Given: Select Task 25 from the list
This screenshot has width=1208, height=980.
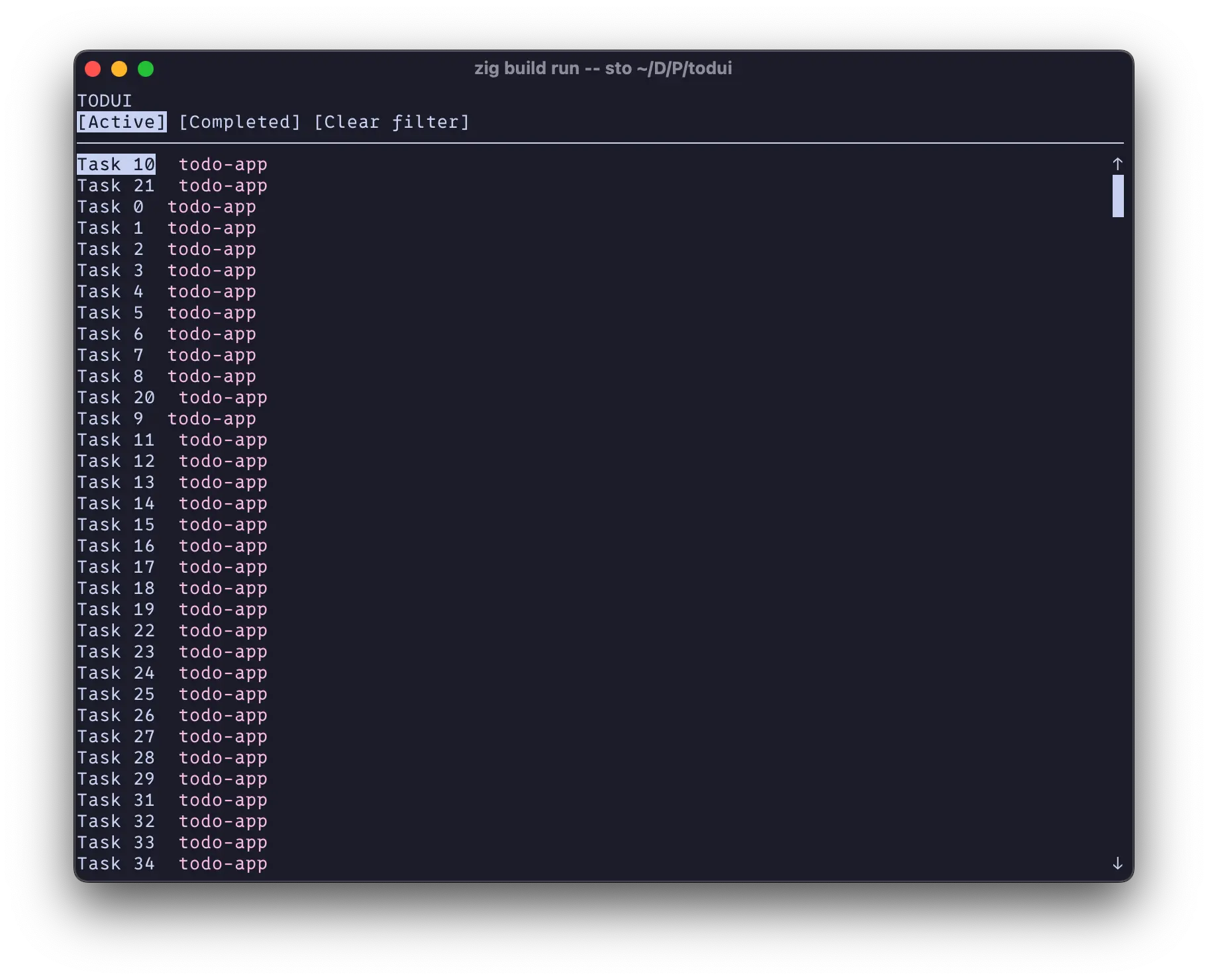Looking at the screenshot, I should (x=117, y=694).
